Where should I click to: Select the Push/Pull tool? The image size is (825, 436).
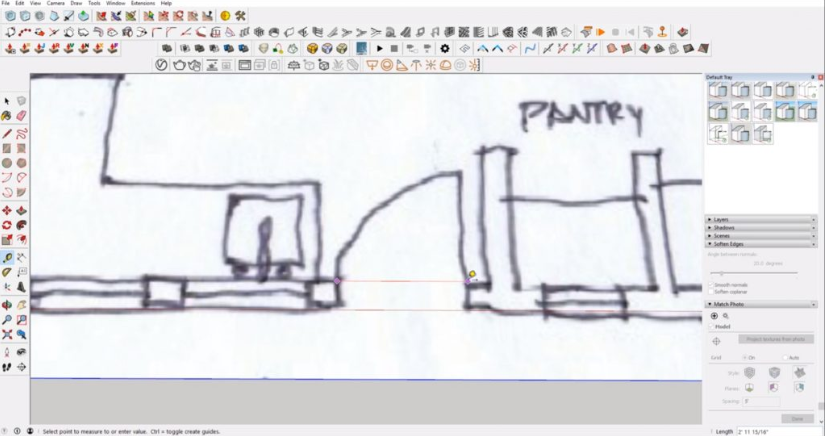click(x=22, y=210)
